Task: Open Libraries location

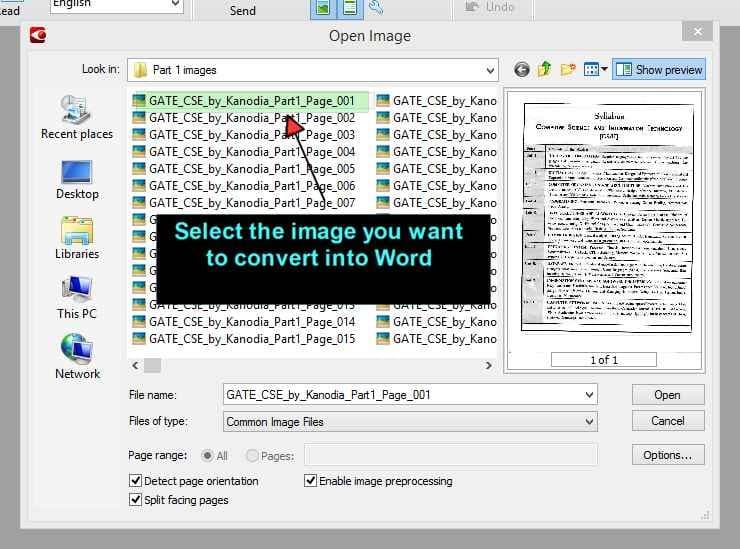Action: point(77,238)
